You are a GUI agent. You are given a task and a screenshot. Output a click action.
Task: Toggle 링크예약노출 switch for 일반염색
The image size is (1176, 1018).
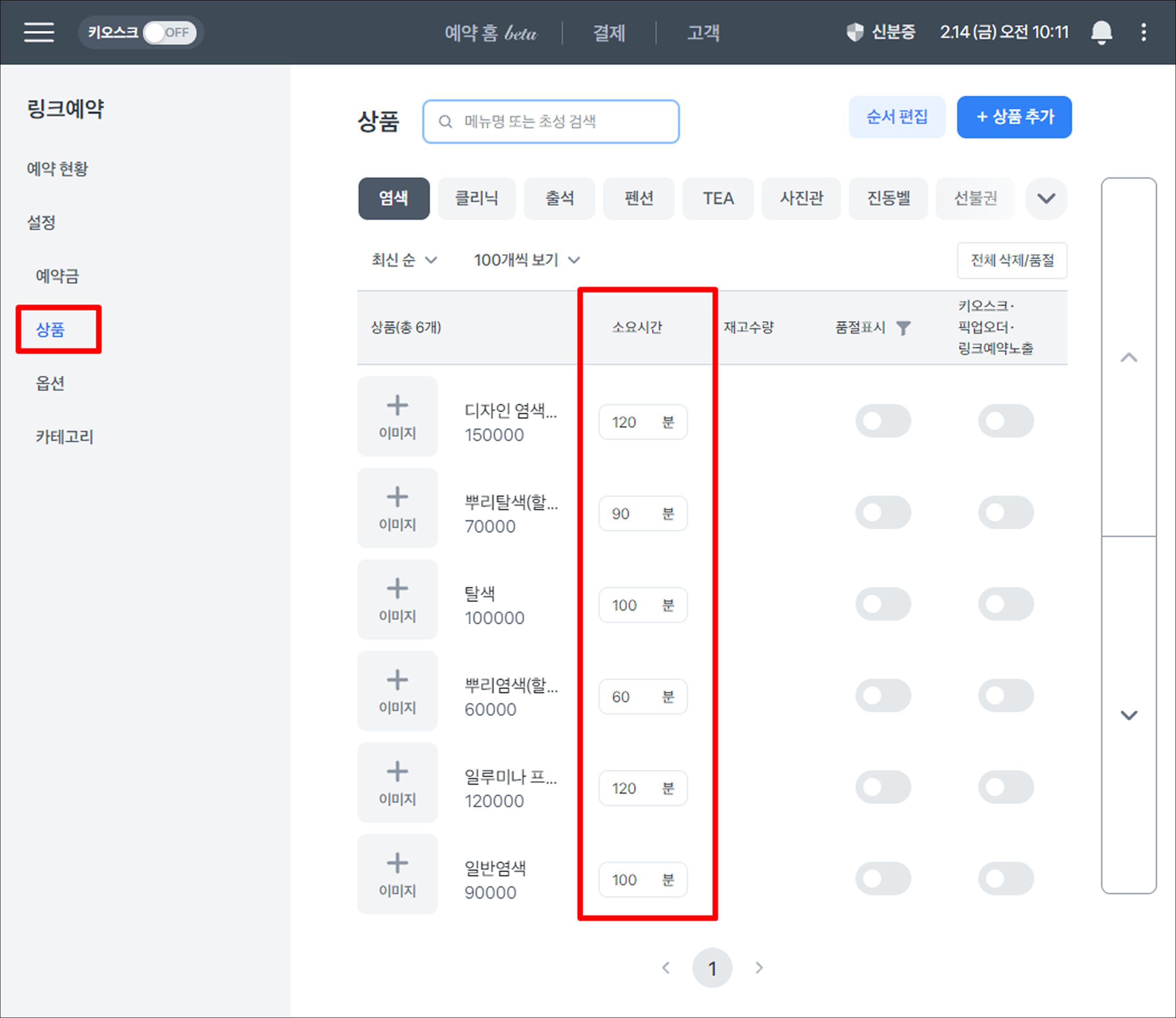click(x=1005, y=879)
